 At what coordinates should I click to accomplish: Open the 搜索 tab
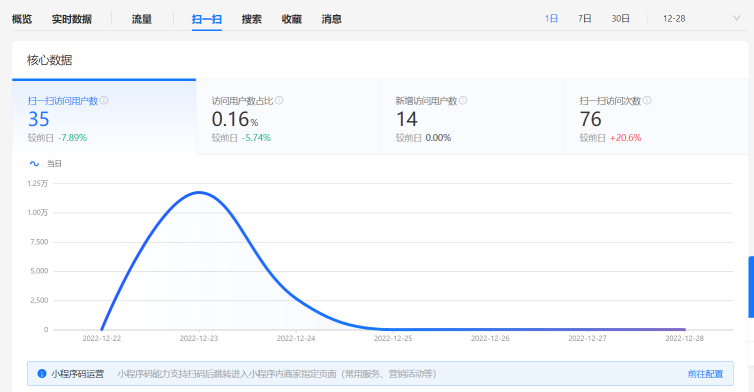[251, 19]
